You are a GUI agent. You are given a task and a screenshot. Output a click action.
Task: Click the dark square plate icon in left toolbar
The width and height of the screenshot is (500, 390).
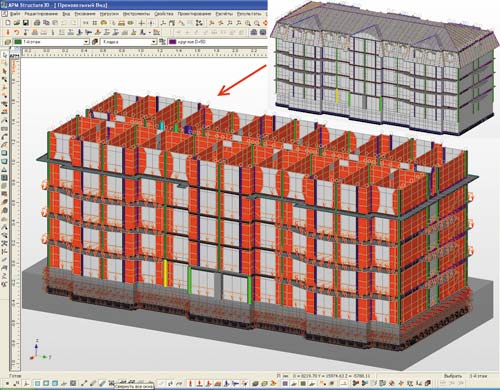pos(4,178)
